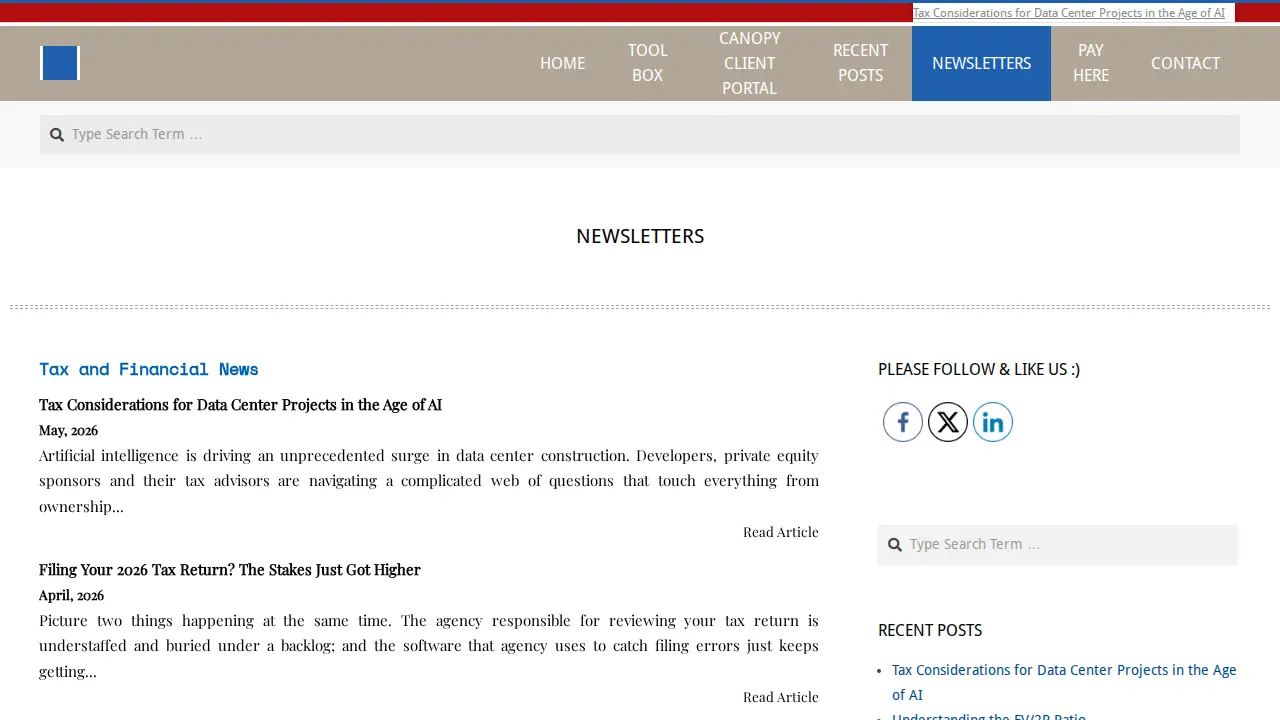Click Read Article under the 2026 Tax Return article
This screenshot has width=1280, height=720.
(781, 697)
